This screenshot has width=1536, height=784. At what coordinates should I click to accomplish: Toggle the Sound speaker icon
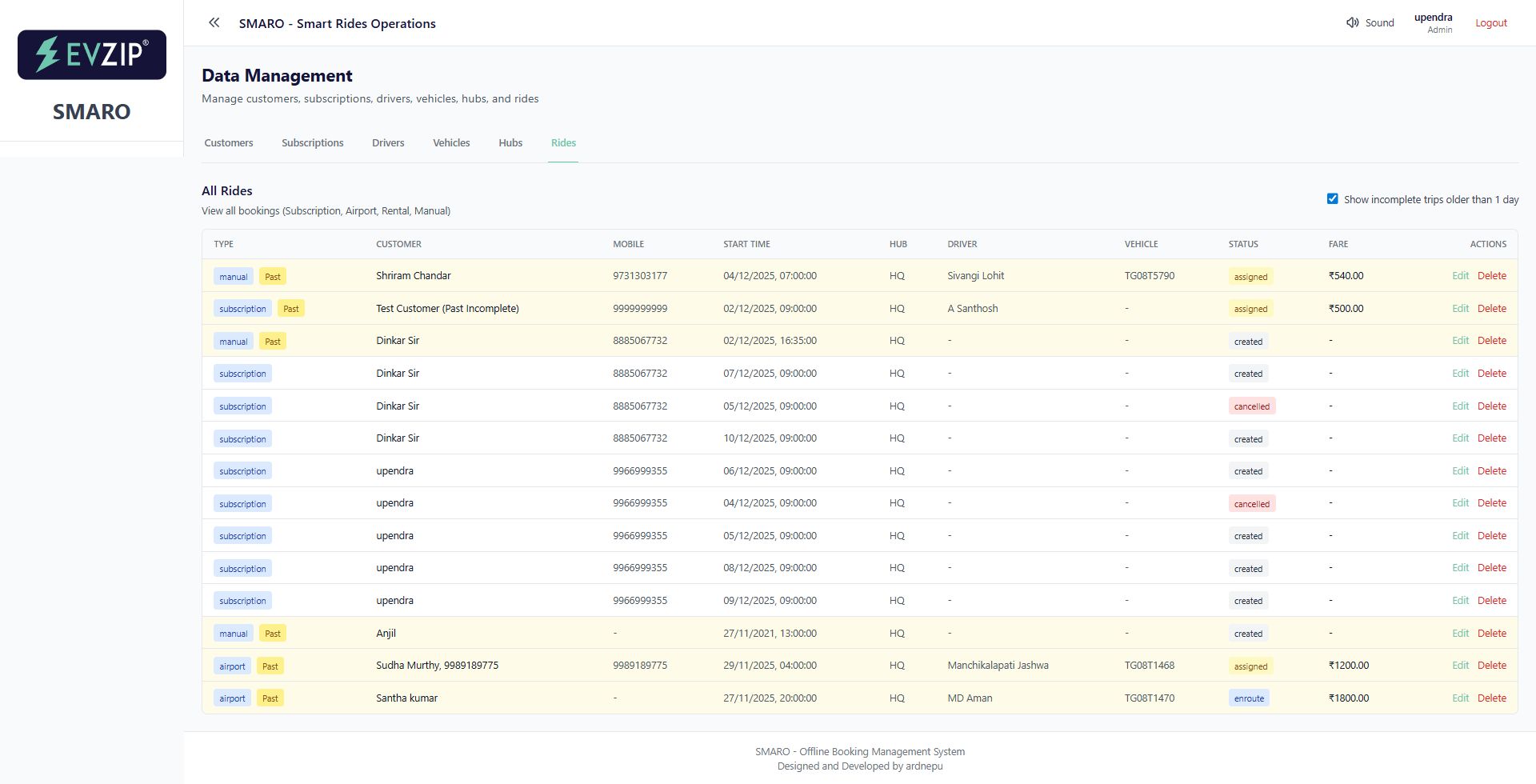[1352, 22]
